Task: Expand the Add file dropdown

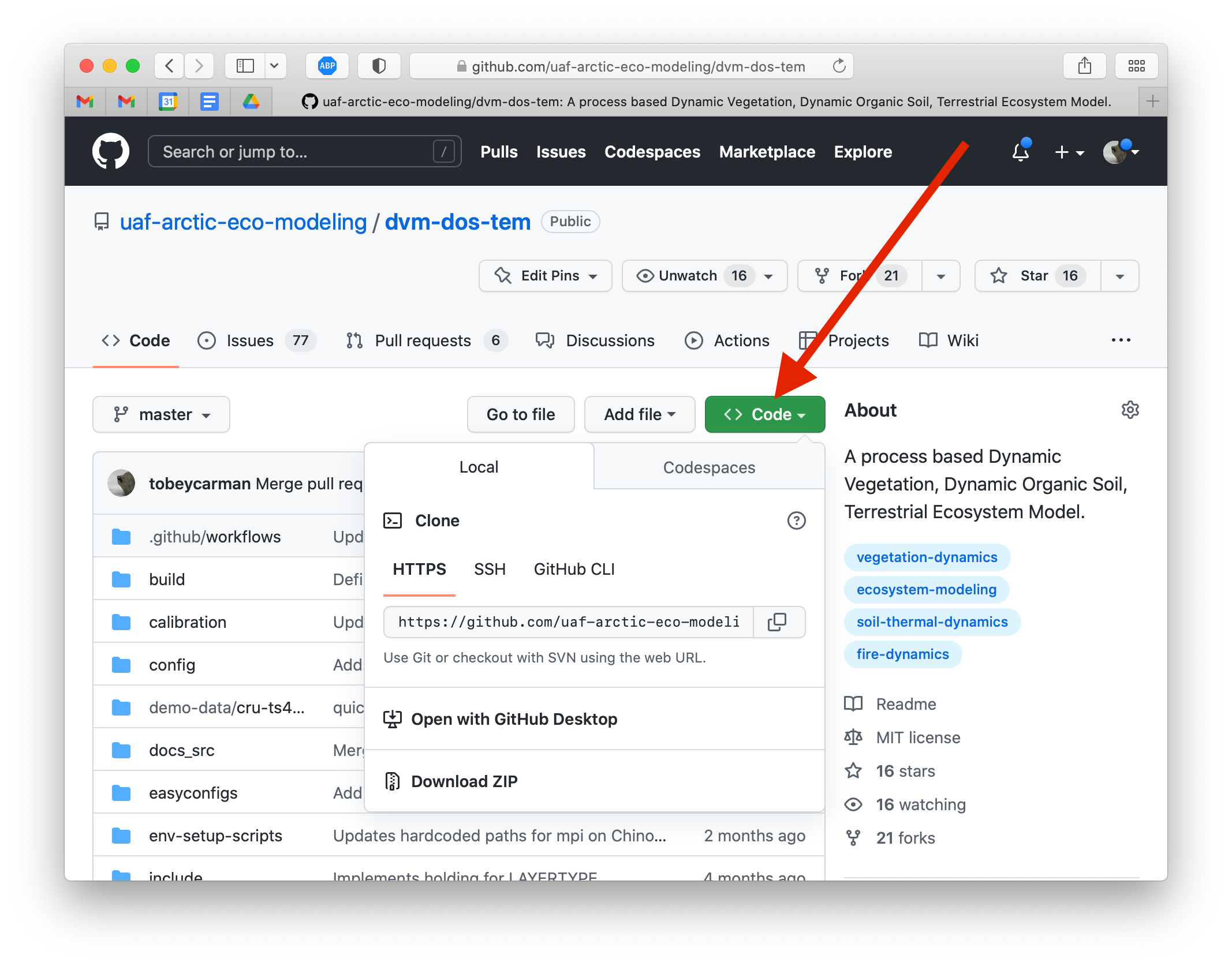Action: pyautogui.click(x=640, y=414)
